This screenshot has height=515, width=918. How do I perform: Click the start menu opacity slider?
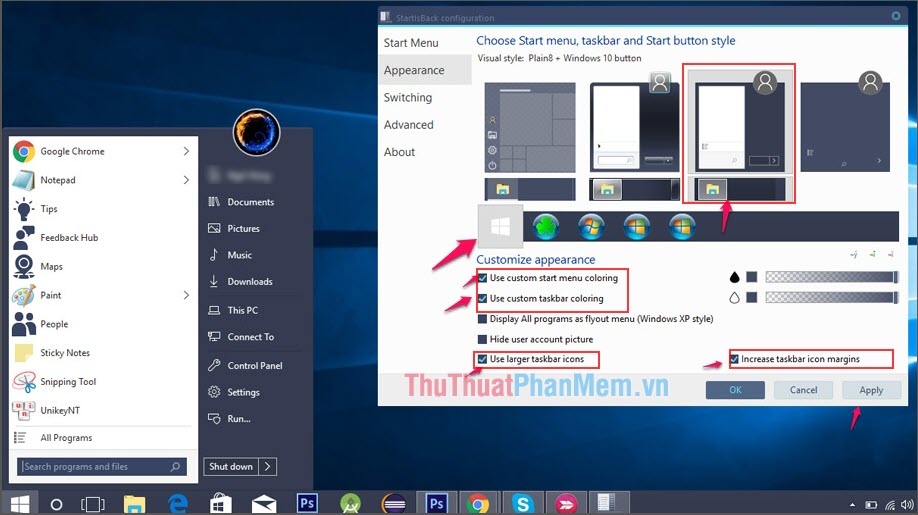point(831,277)
